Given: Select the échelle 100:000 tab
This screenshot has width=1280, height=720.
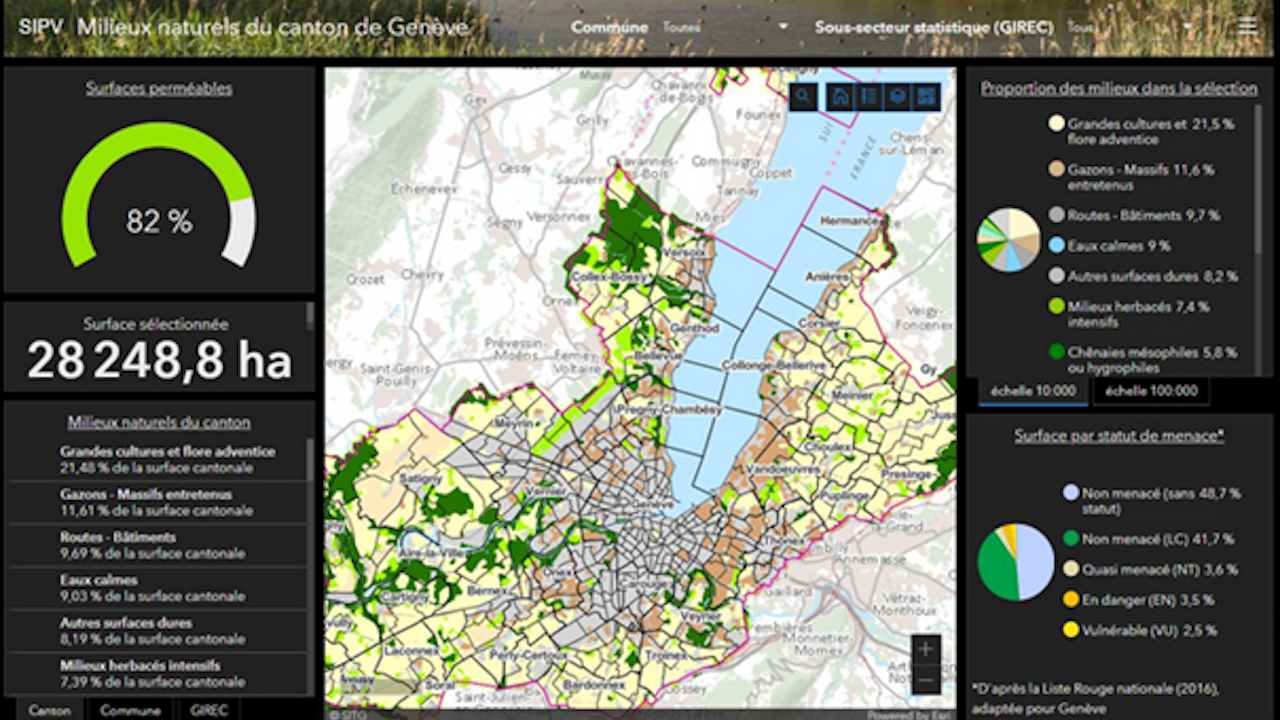Looking at the screenshot, I should click(x=1151, y=391).
